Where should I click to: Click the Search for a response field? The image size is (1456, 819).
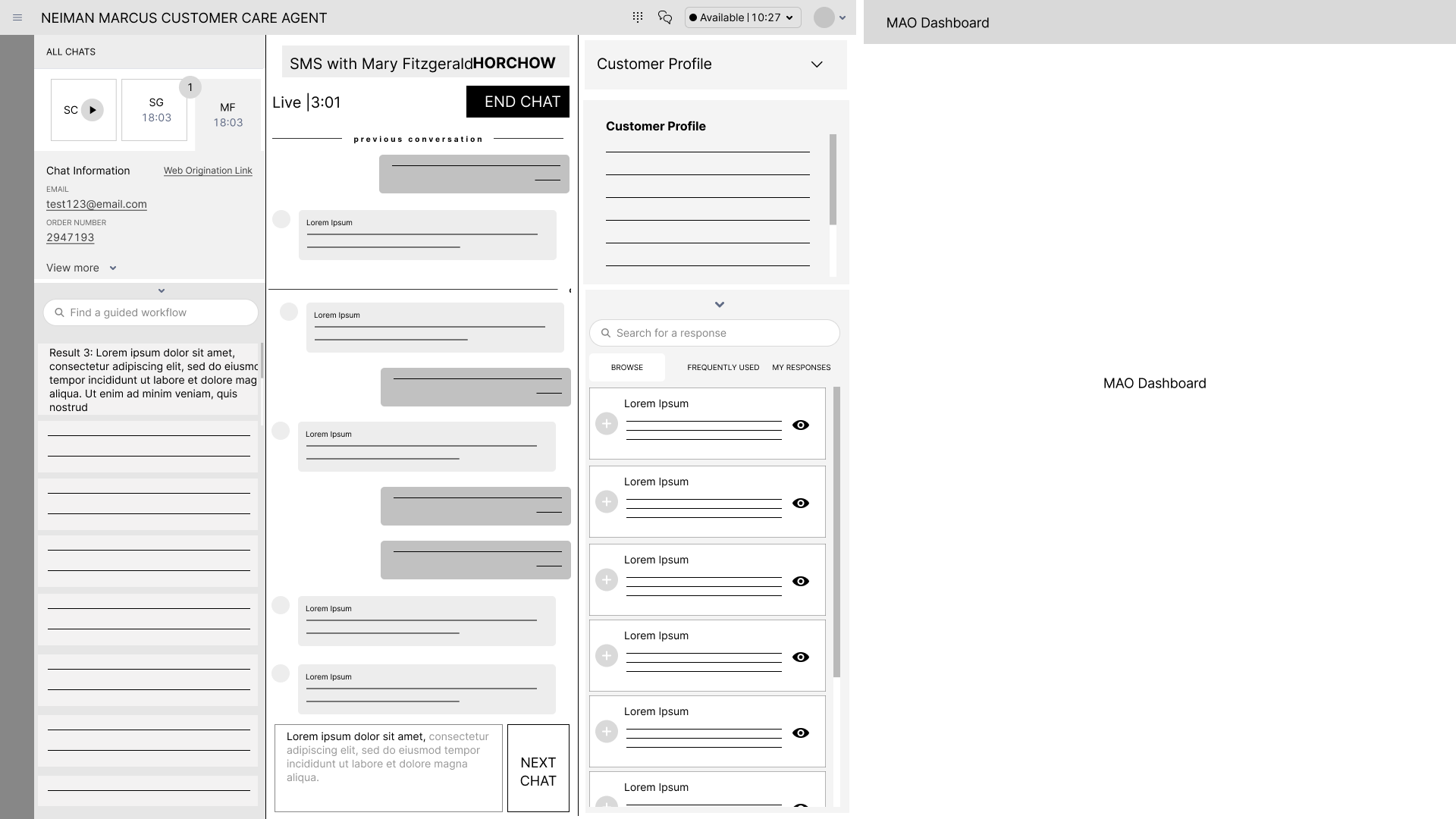tap(714, 333)
